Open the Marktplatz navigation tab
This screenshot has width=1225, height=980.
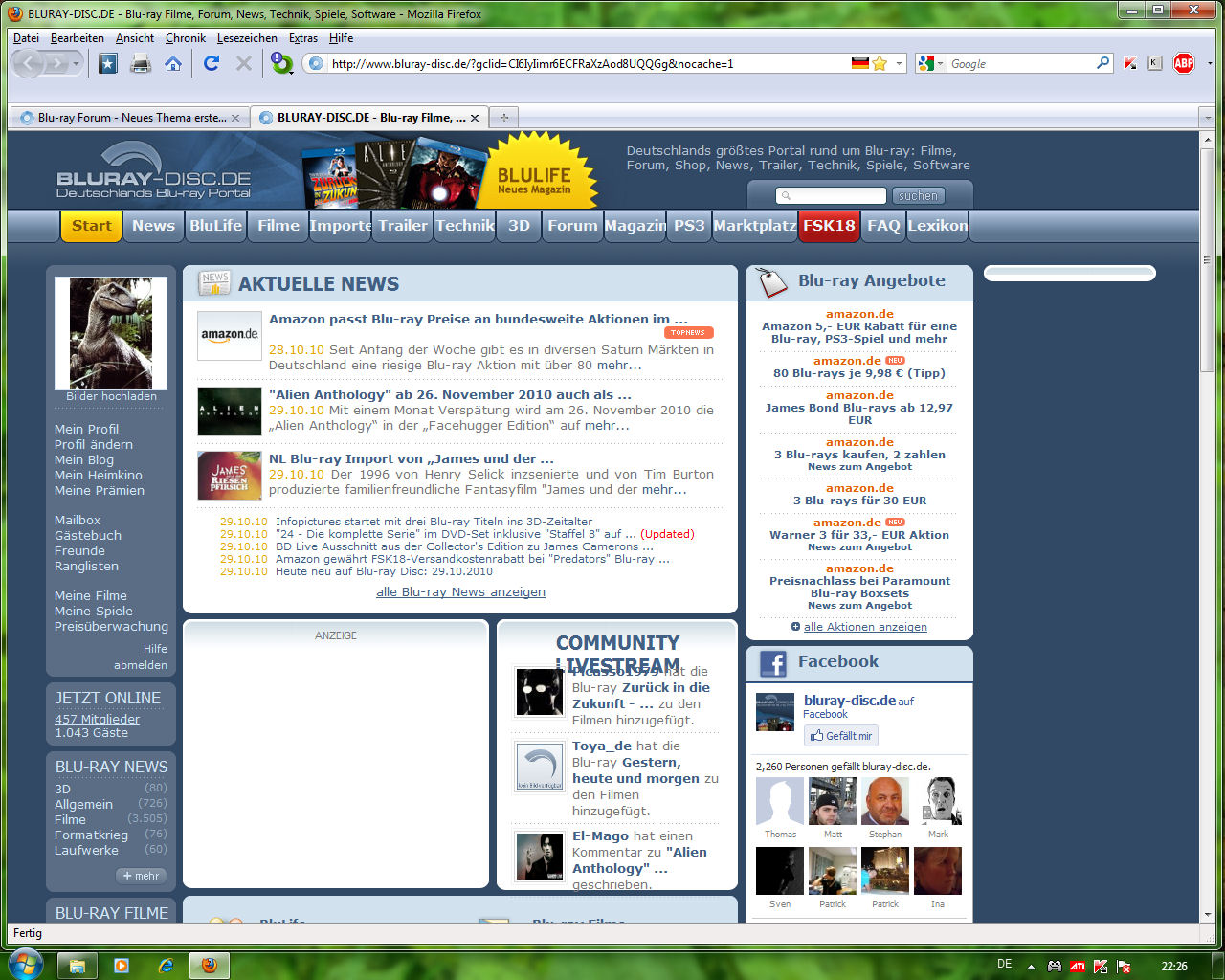pyautogui.click(x=755, y=226)
